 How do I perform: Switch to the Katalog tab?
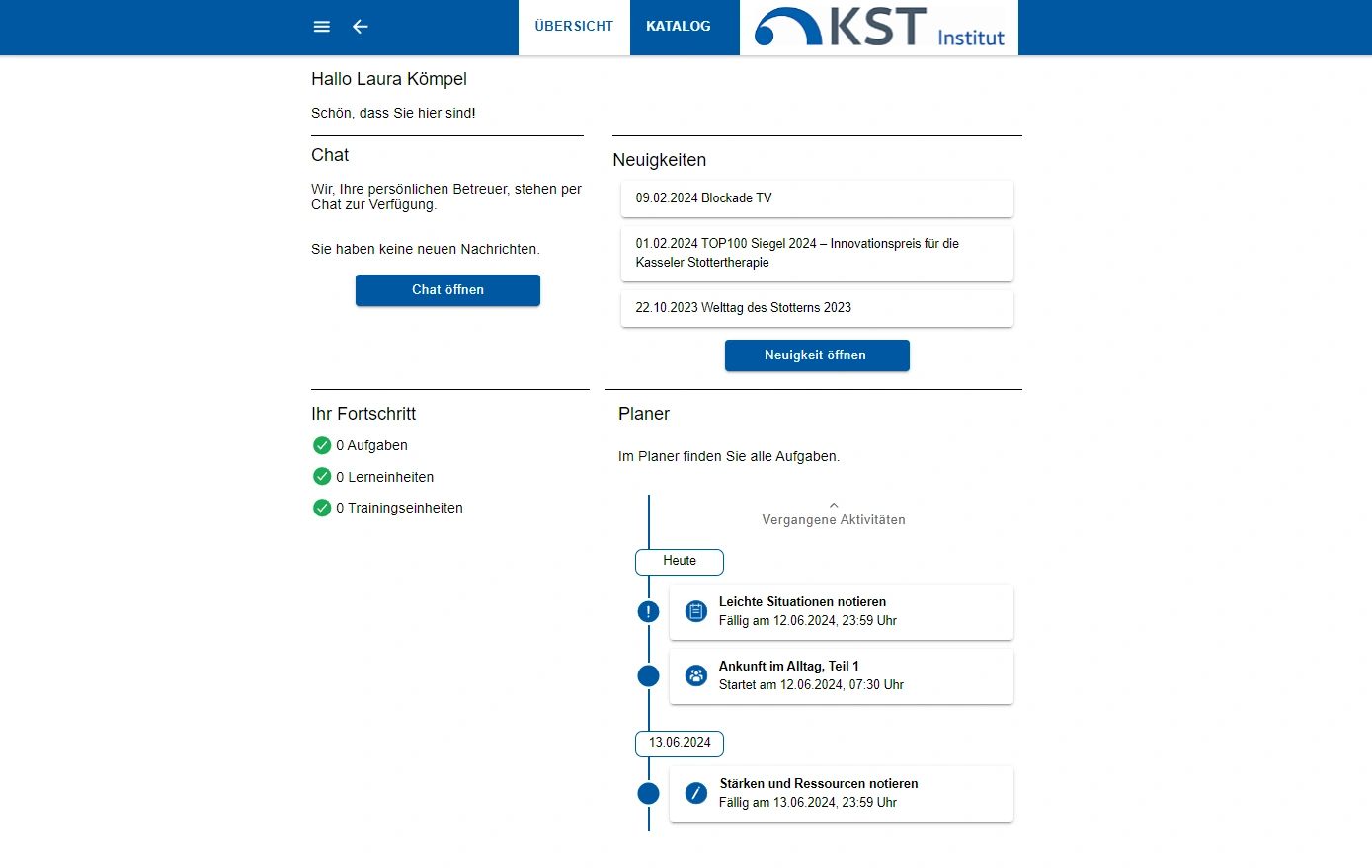click(679, 27)
